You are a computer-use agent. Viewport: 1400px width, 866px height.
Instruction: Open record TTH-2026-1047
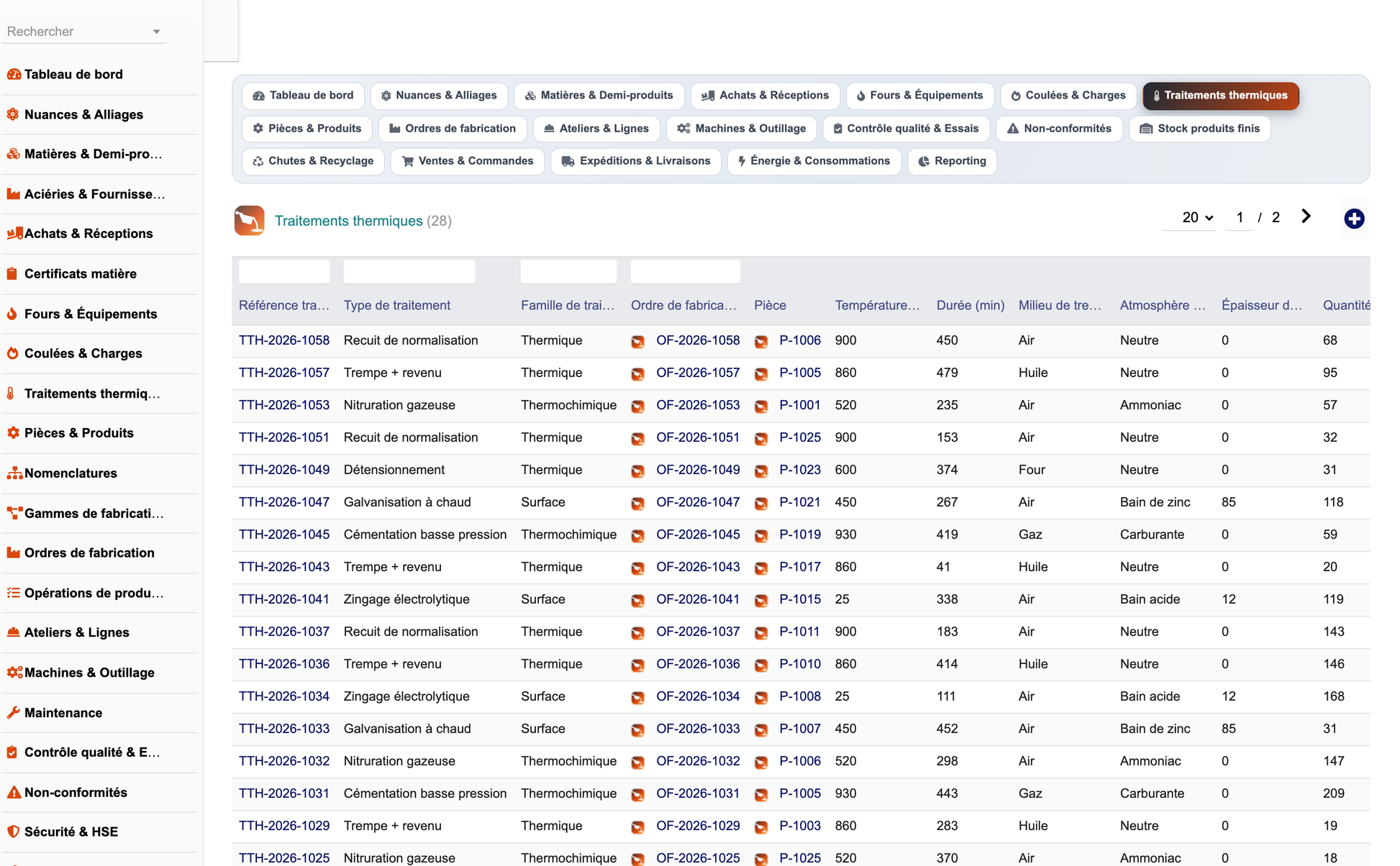(284, 502)
